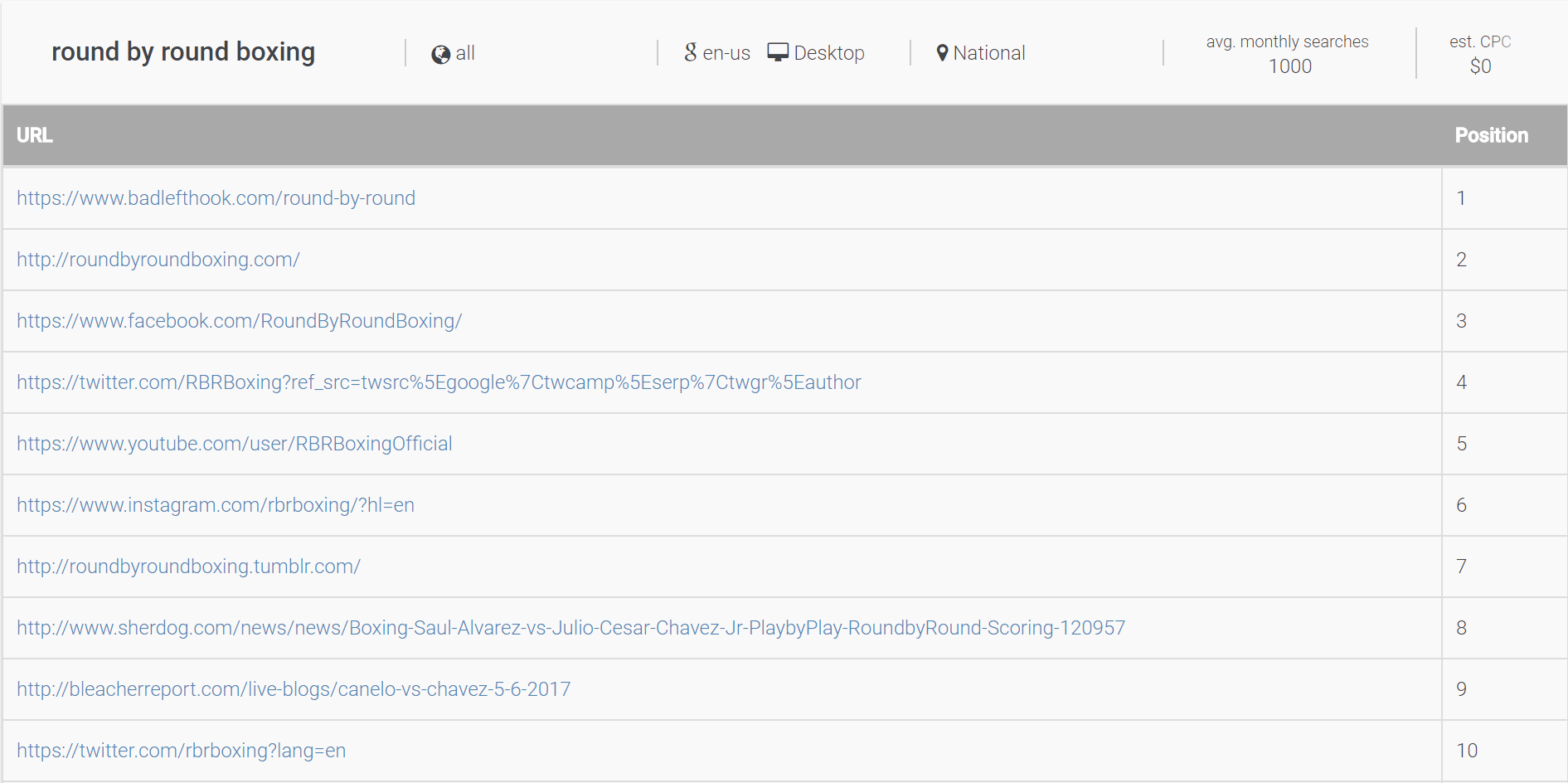Open the roundbyroundboxing.com link

point(158,260)
